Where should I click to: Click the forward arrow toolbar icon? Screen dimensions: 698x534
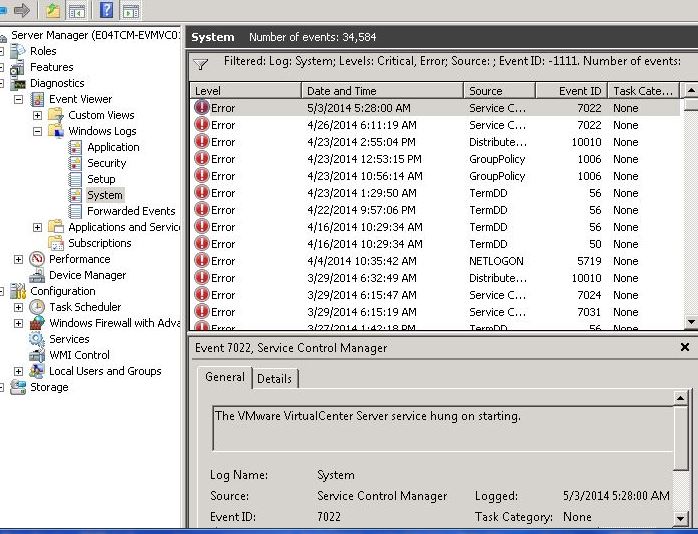click(22, 10)
